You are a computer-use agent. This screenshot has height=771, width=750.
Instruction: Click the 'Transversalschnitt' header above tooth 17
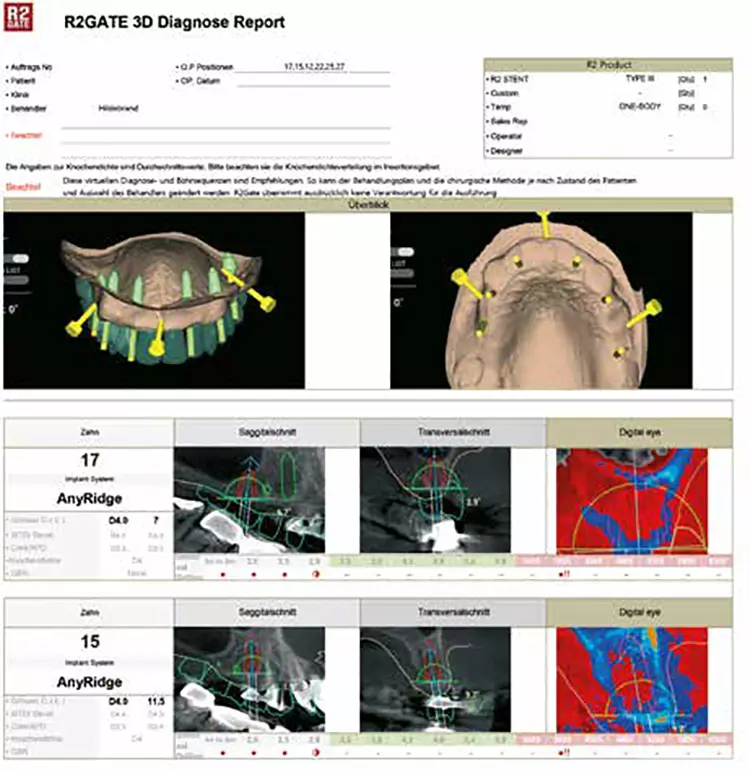pos(453,432)
